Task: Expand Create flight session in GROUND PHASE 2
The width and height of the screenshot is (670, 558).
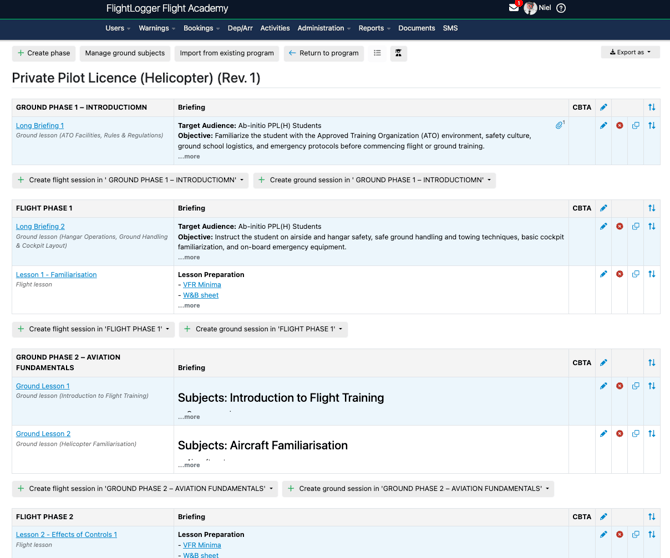Action: click(x=145, y=488)
